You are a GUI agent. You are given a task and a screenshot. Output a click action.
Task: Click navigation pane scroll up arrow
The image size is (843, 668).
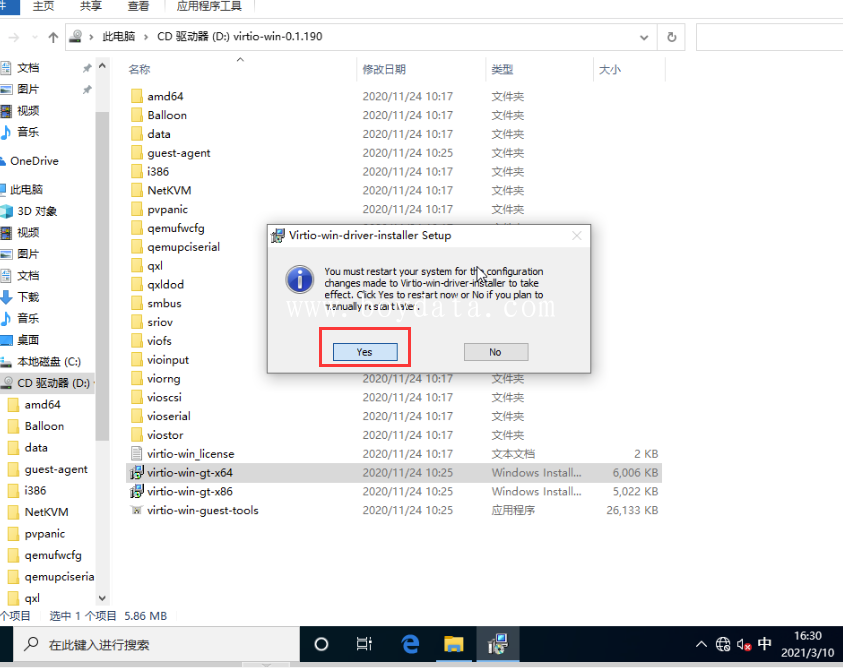pos(102,66)
